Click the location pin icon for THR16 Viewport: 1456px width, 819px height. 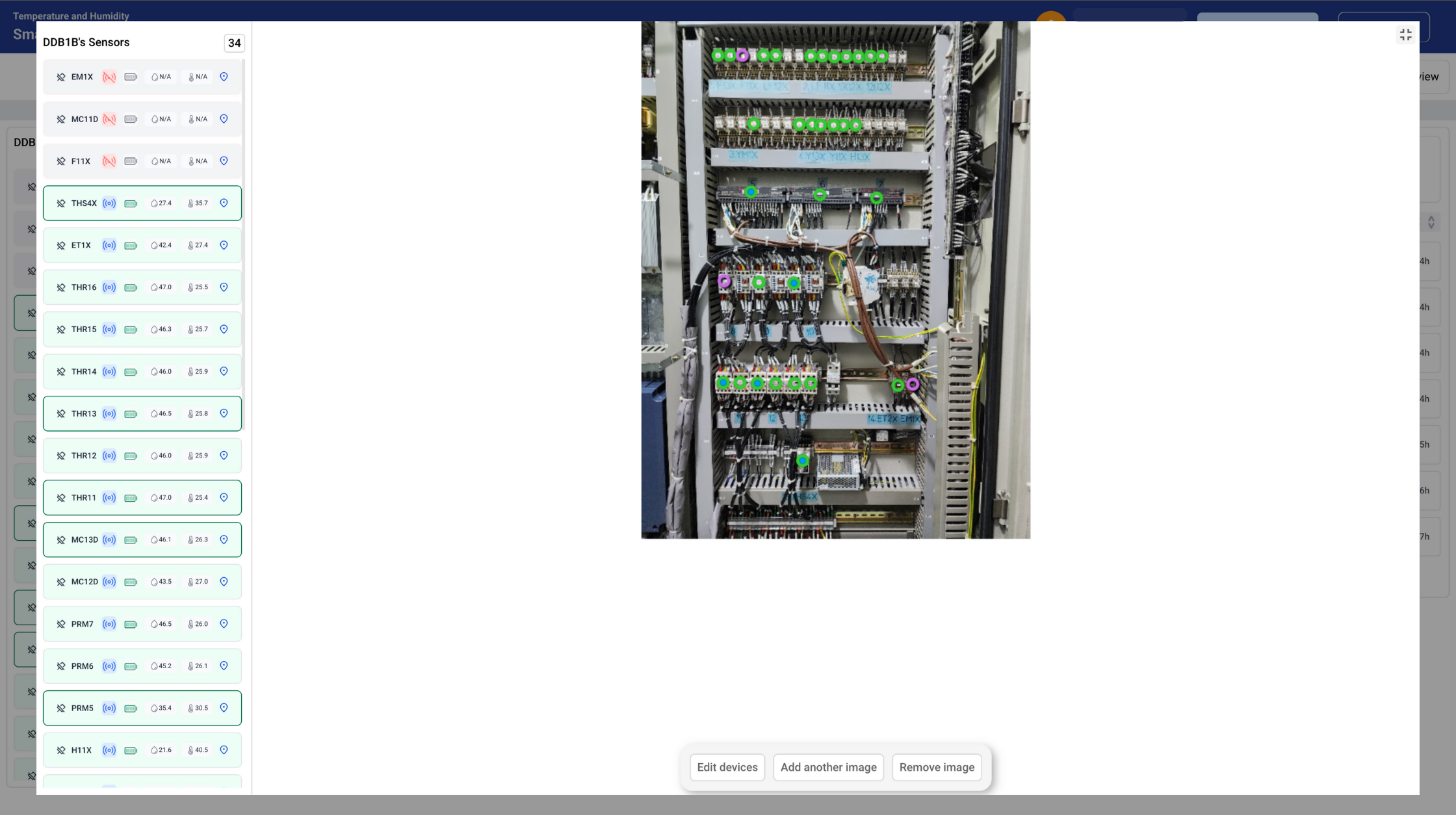click(x=224, y=288)
